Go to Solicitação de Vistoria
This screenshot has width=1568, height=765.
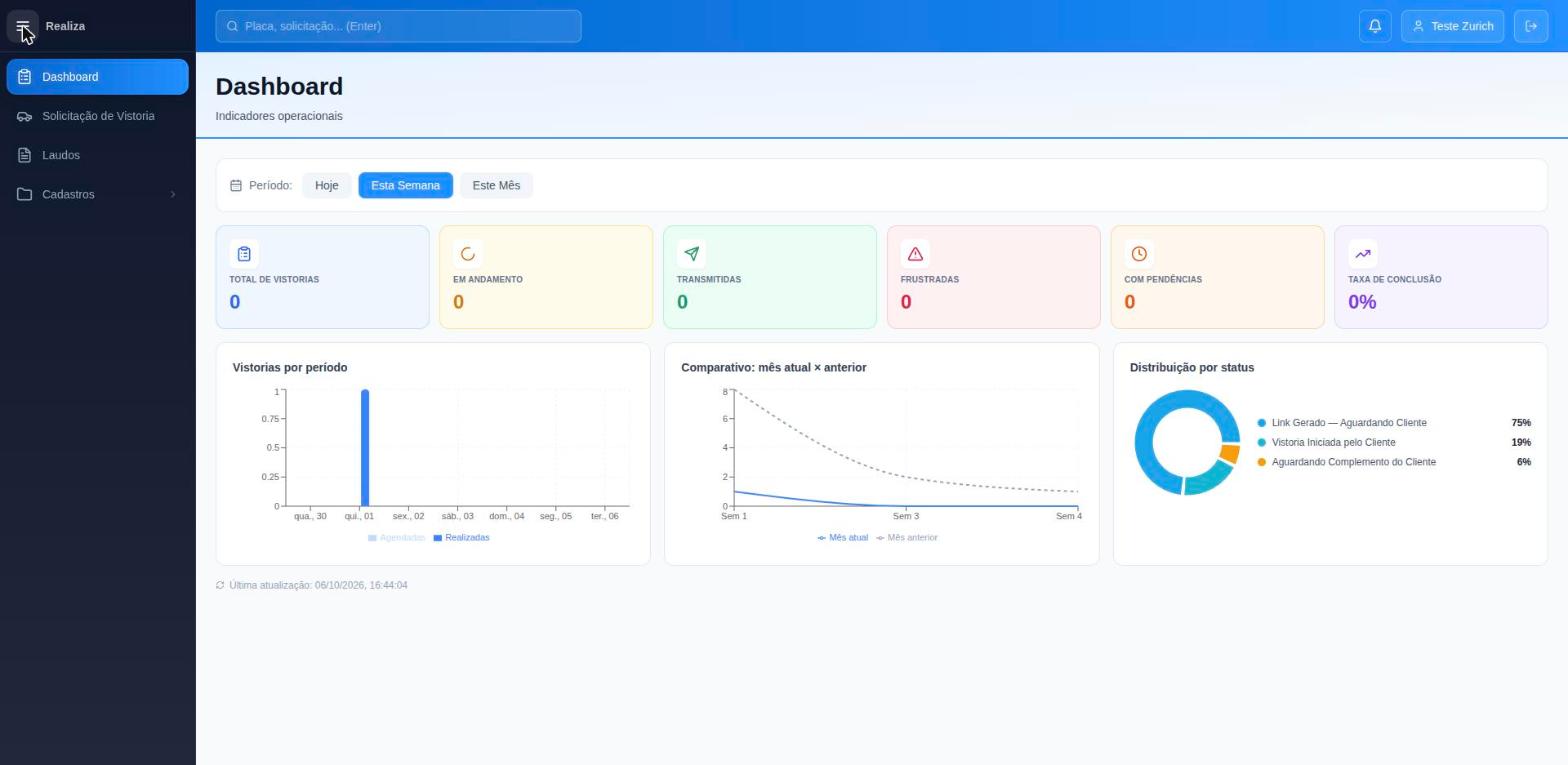tap(97, 116)
